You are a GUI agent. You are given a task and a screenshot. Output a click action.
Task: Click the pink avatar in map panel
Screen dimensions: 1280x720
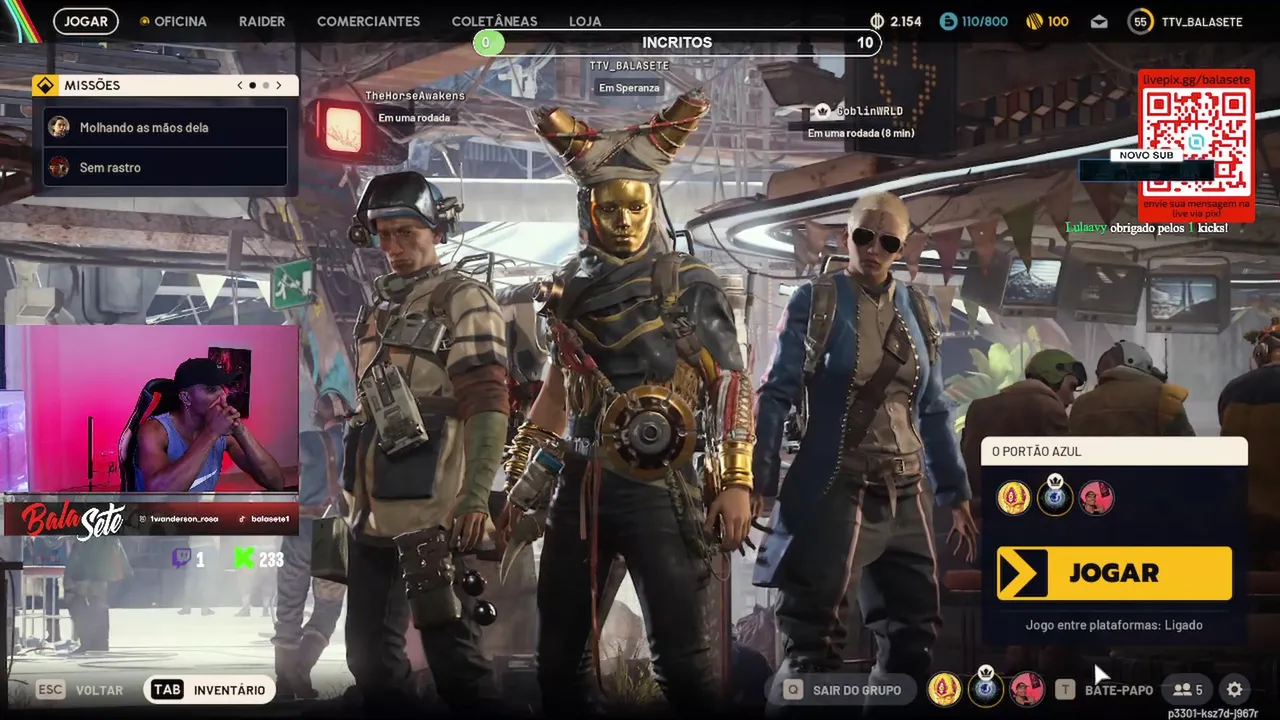[1097, 498]
